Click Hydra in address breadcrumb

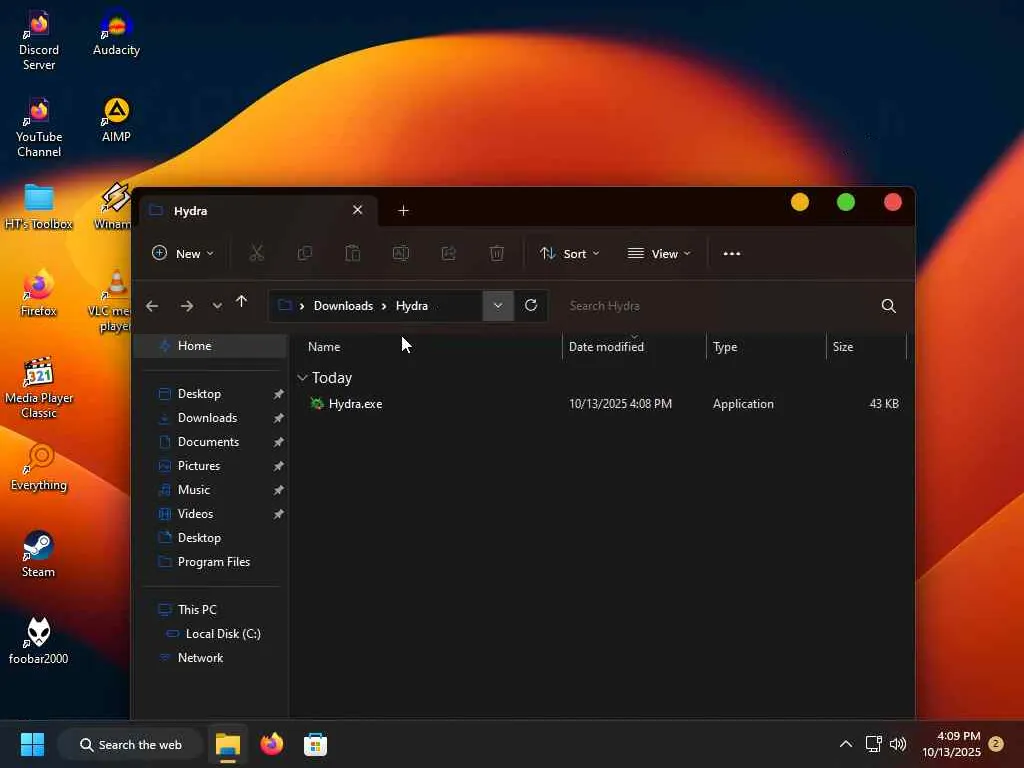click(411, 306)
